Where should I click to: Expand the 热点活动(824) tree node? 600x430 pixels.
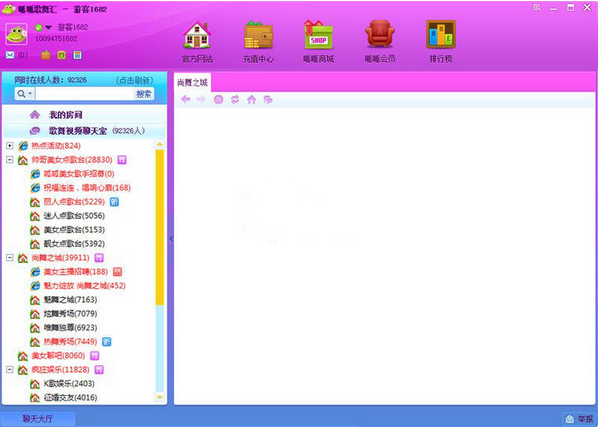click(9, 146)
